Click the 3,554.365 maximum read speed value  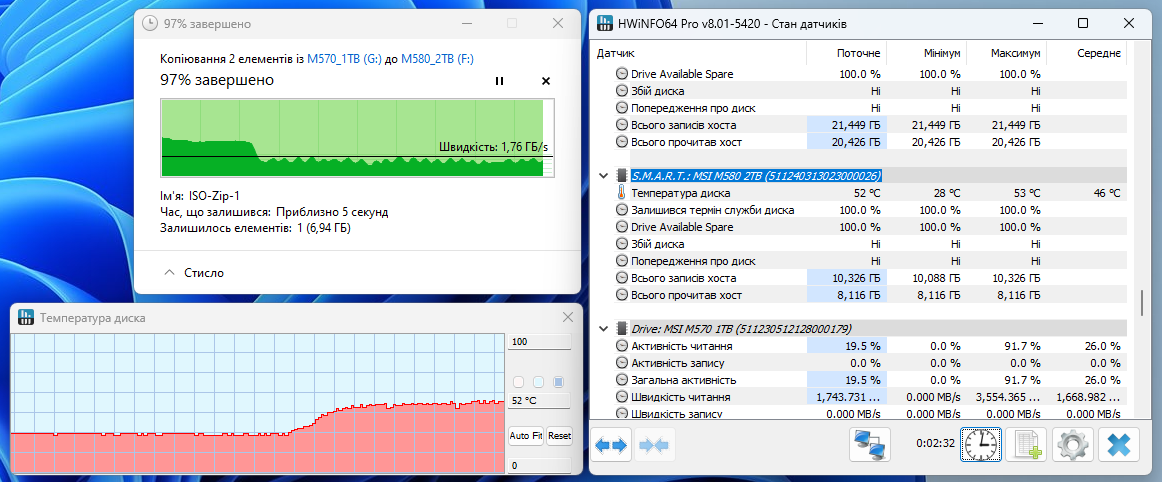1009,397
